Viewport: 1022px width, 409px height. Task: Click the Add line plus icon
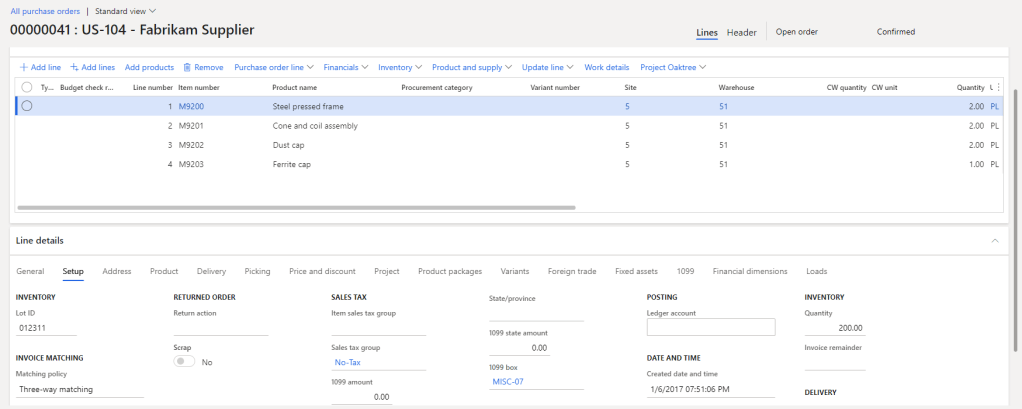tap(24, 67)
